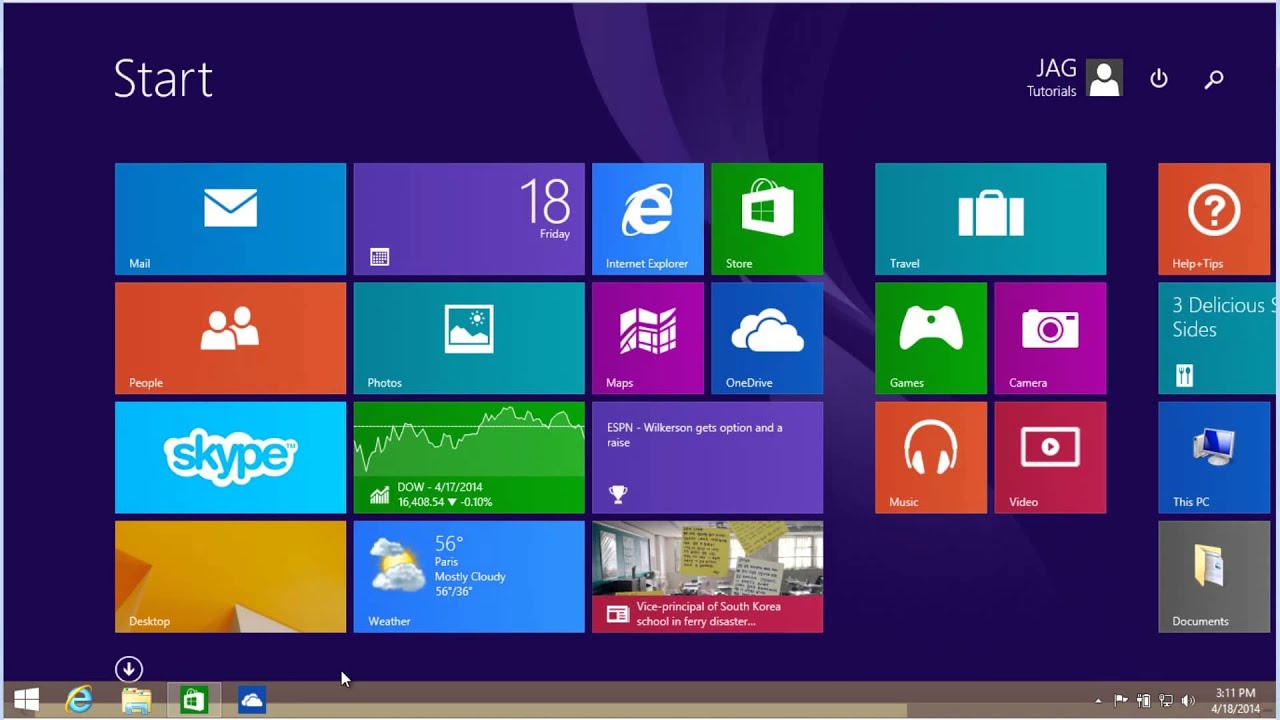Show hidden tray icons arrow
1280x720 pixels.
tap(1098, 701)
